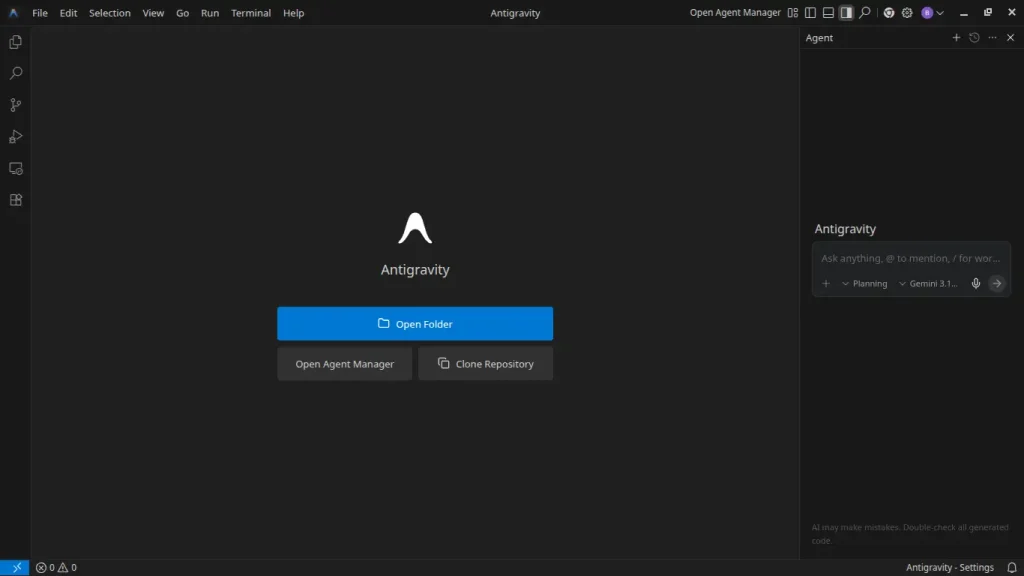Expand the account avatar dropdown chevron
The height and width of the screenshot is (576, 1024).
pos(938,12)
